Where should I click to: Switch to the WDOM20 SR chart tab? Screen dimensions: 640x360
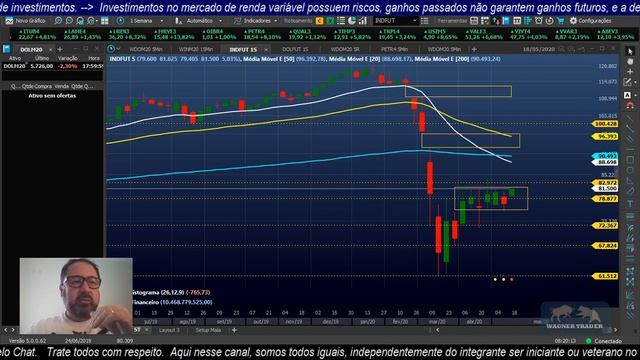point(345,49)
